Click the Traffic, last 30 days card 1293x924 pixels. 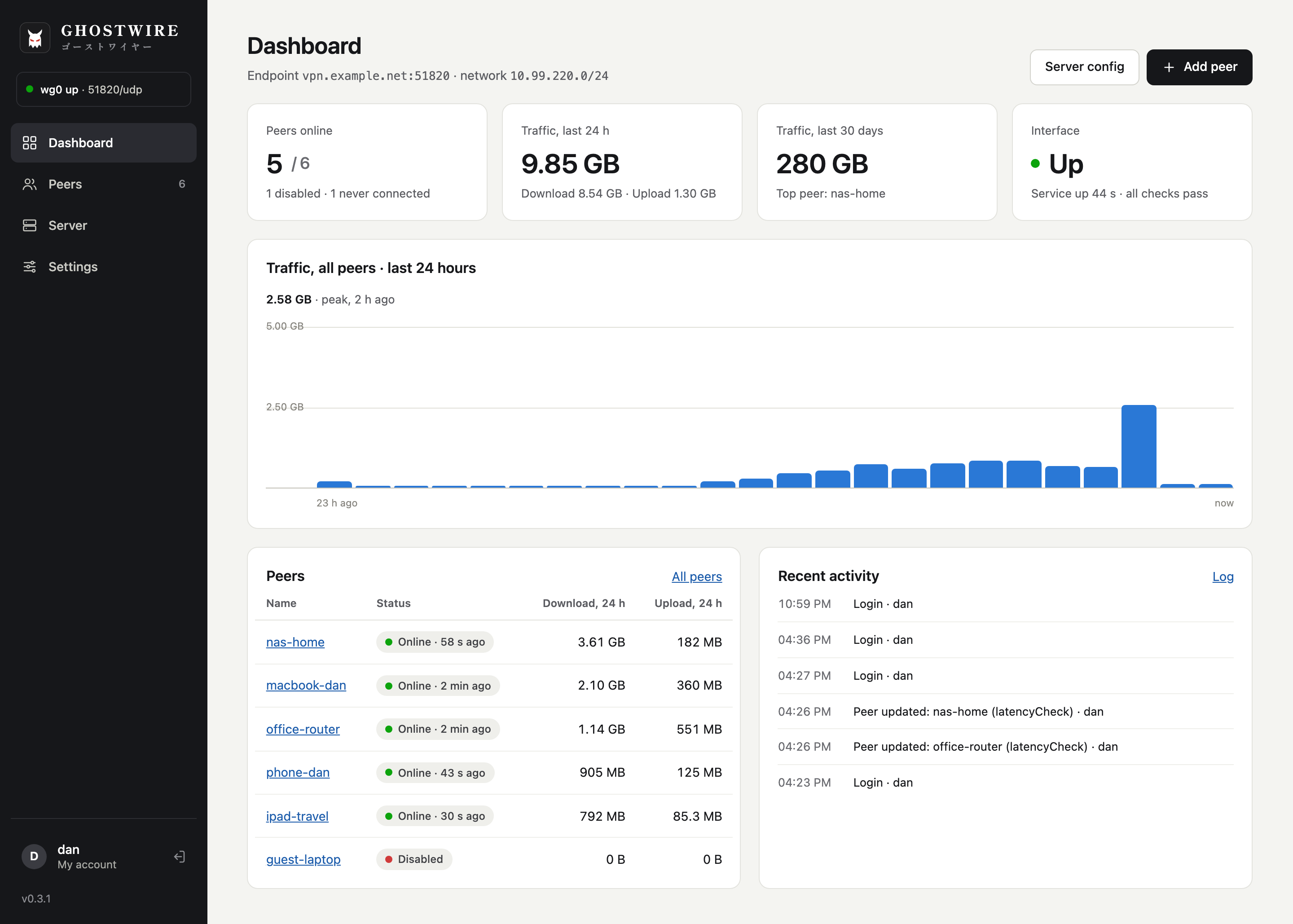(877, 162)
